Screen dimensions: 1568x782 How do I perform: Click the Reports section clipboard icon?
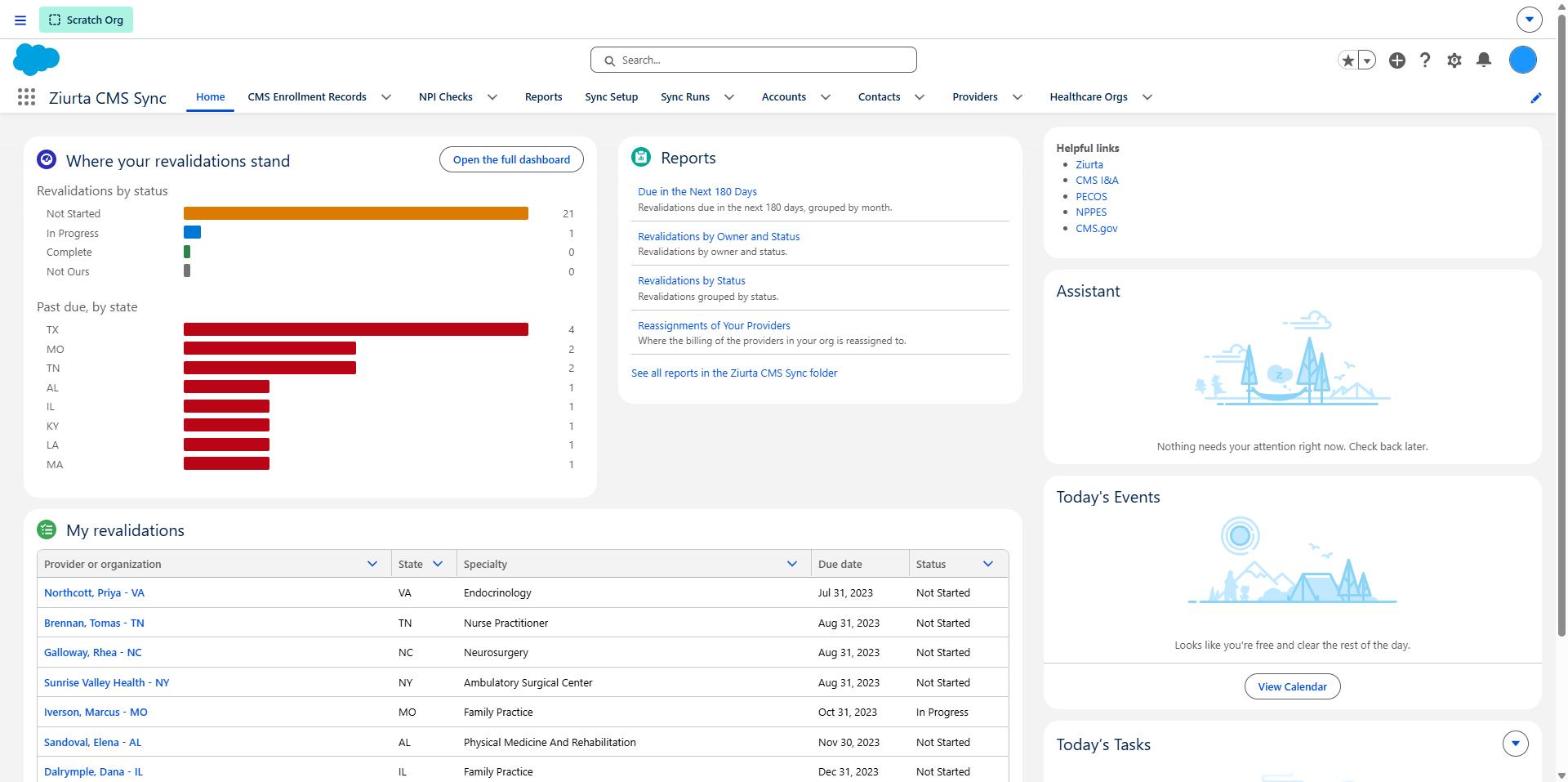641,157
